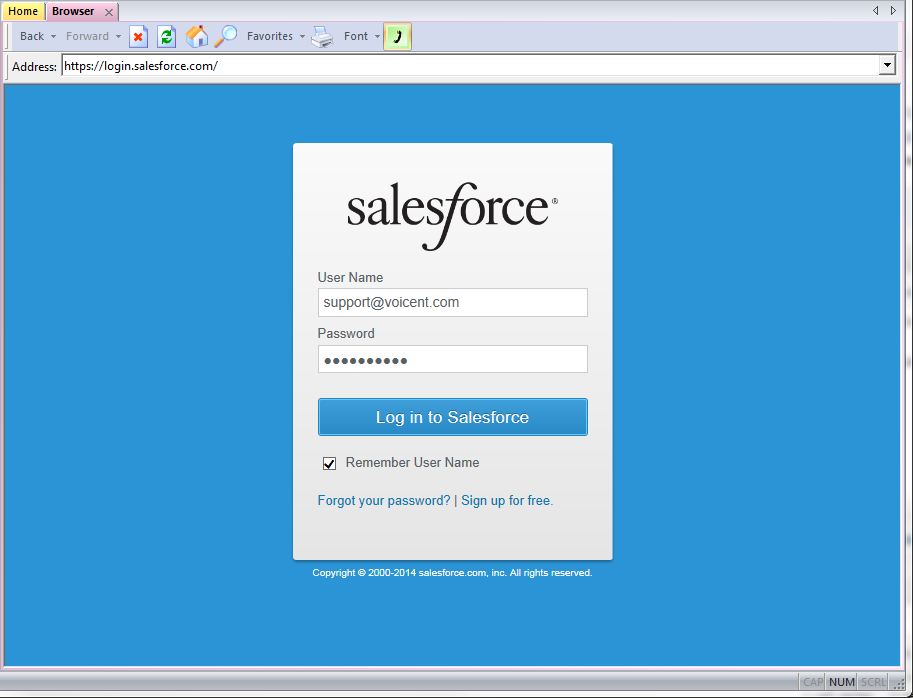
Task: Open the Favorites dropdown arrow
Action: click(302, 37)
